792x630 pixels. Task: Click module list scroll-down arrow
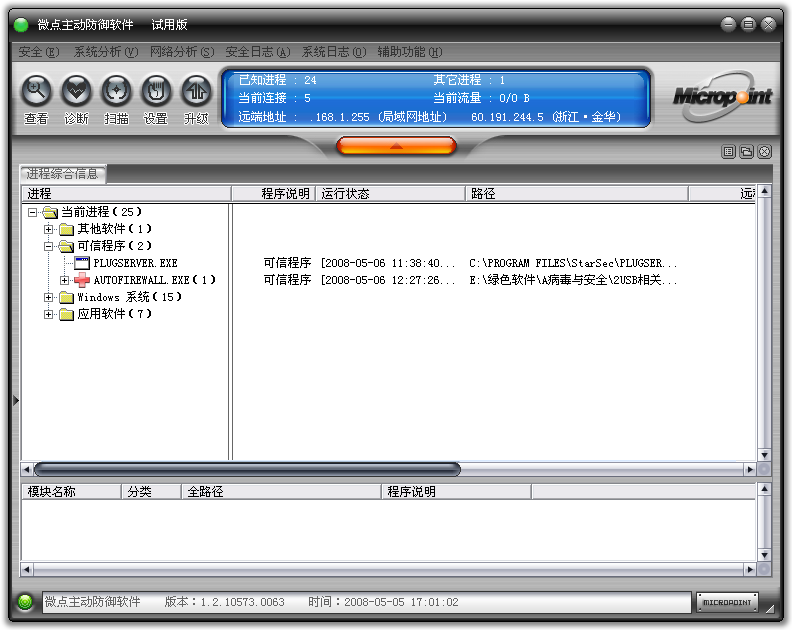[x=765, y=555]
